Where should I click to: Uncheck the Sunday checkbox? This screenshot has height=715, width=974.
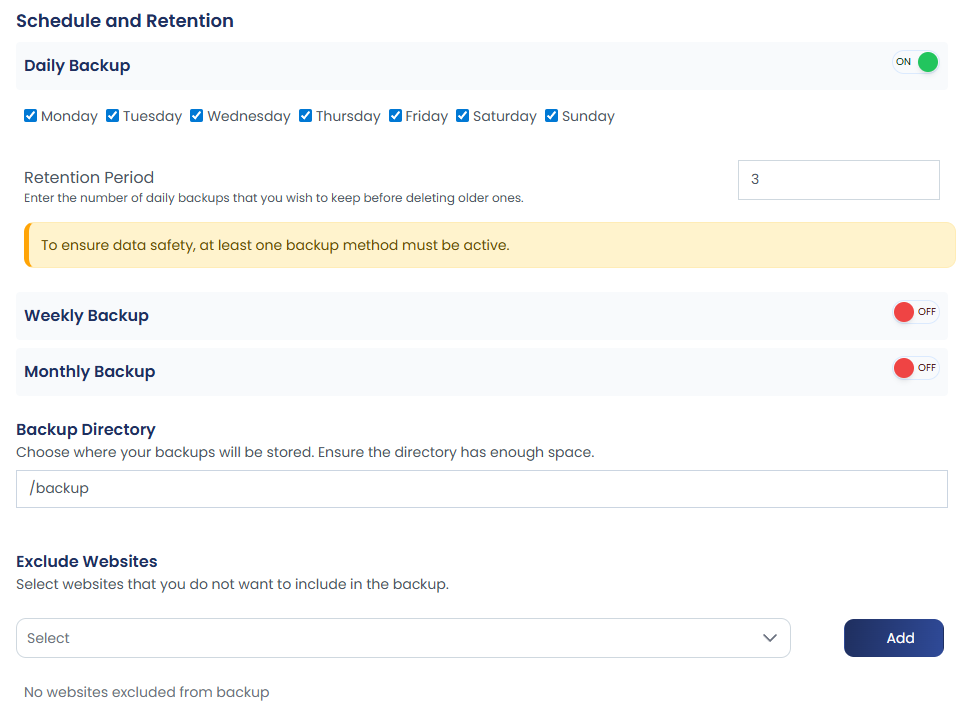pos(551,116)
